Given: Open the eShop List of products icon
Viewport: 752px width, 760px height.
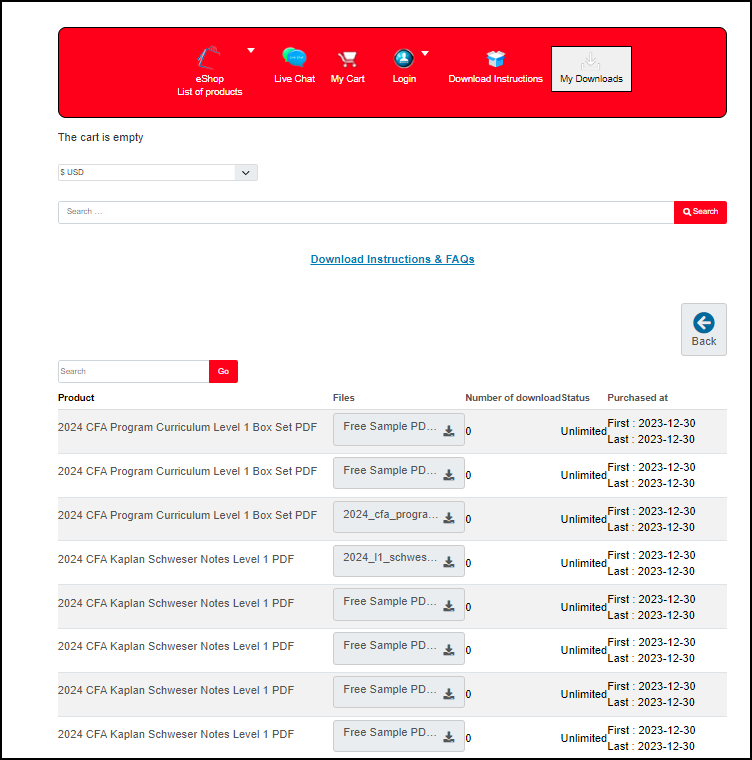Looking at the screenshot, I should pyautogui.click(x=209, y=59).
